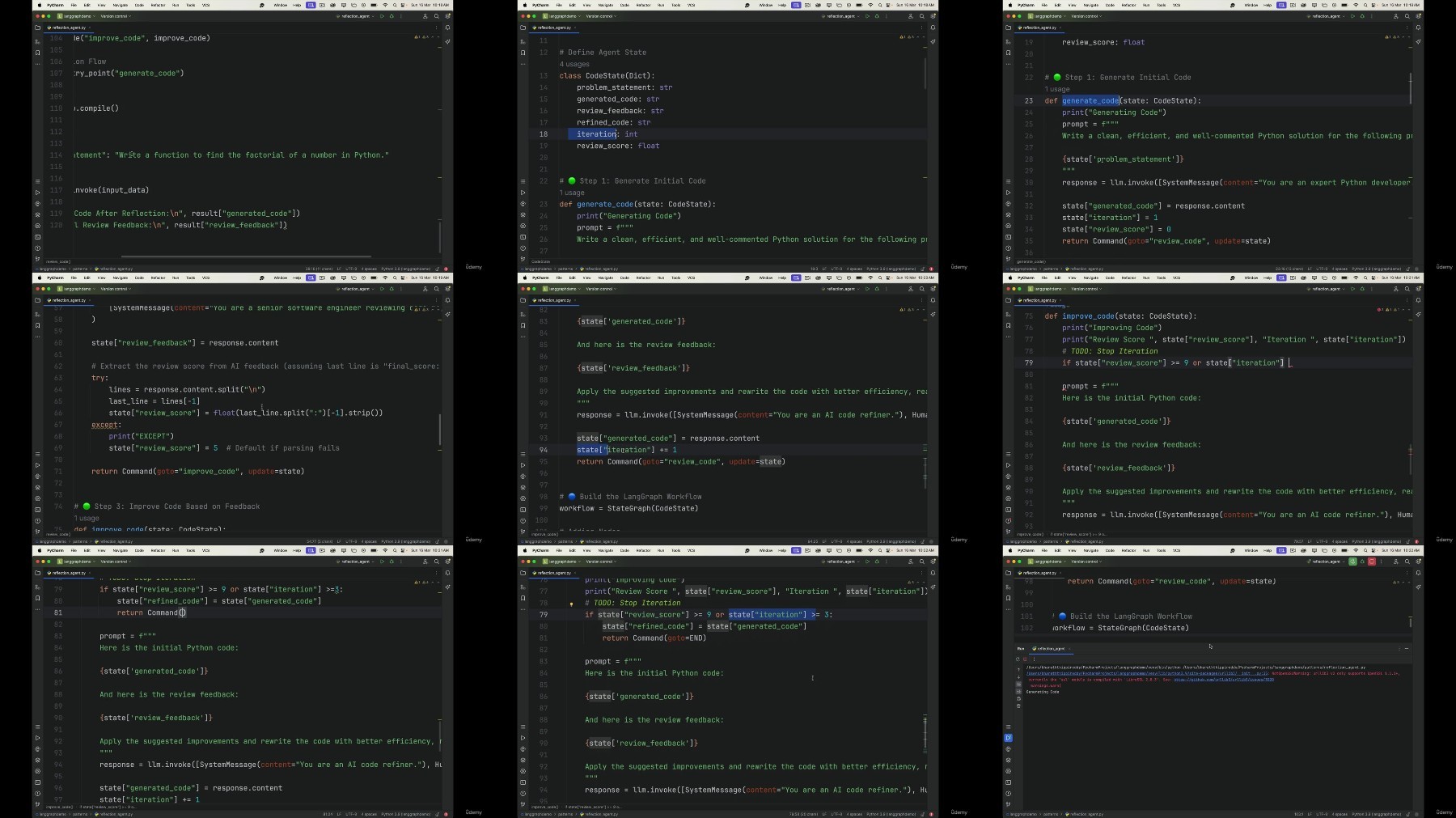Screen dimensions: 1456x818
Task: Click the green Rerun button in the Run console frame's top toolbar
Action: (x=1352, y=561)
